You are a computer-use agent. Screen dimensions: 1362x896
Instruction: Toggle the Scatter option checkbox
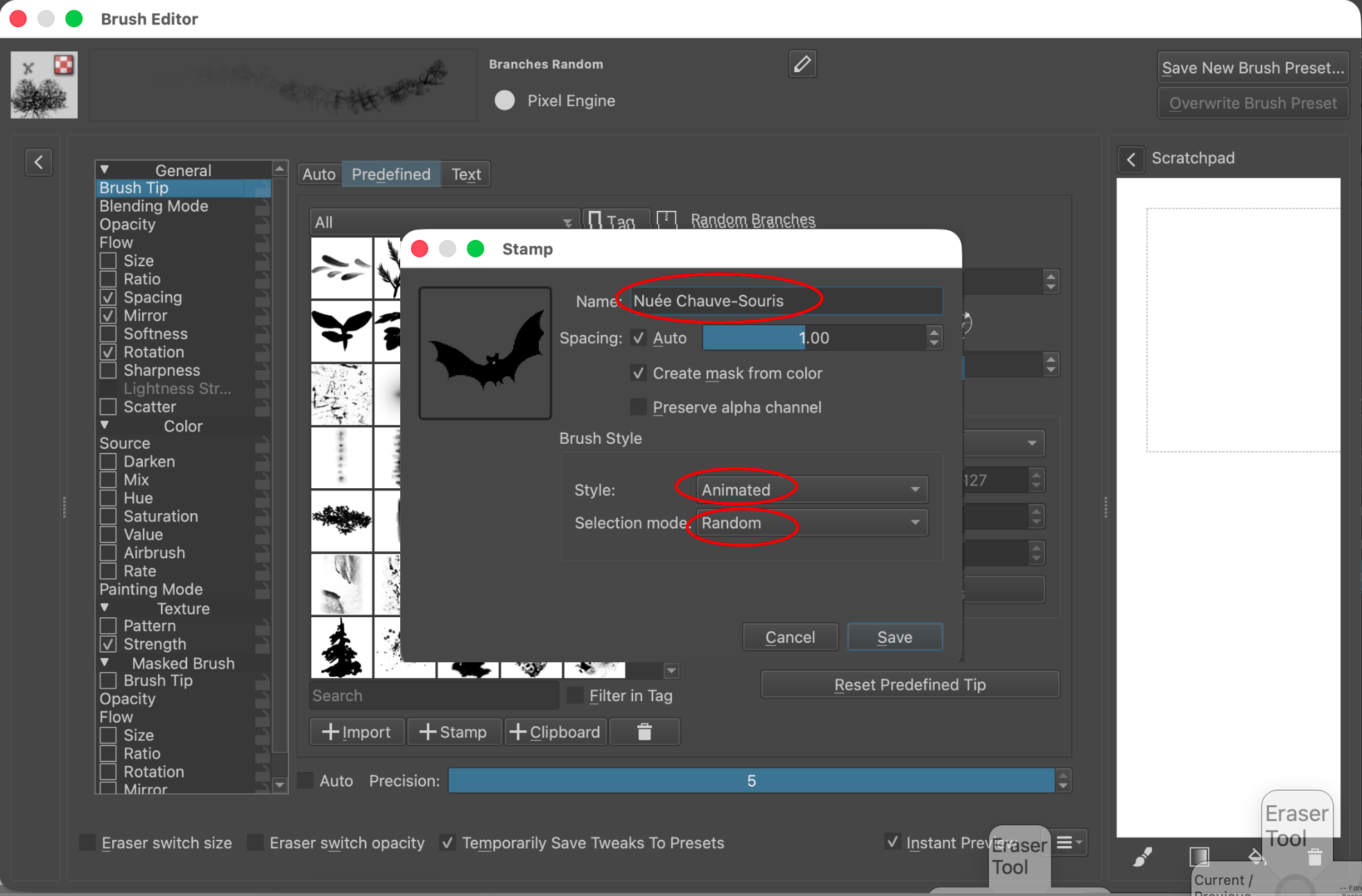(108, 407)
